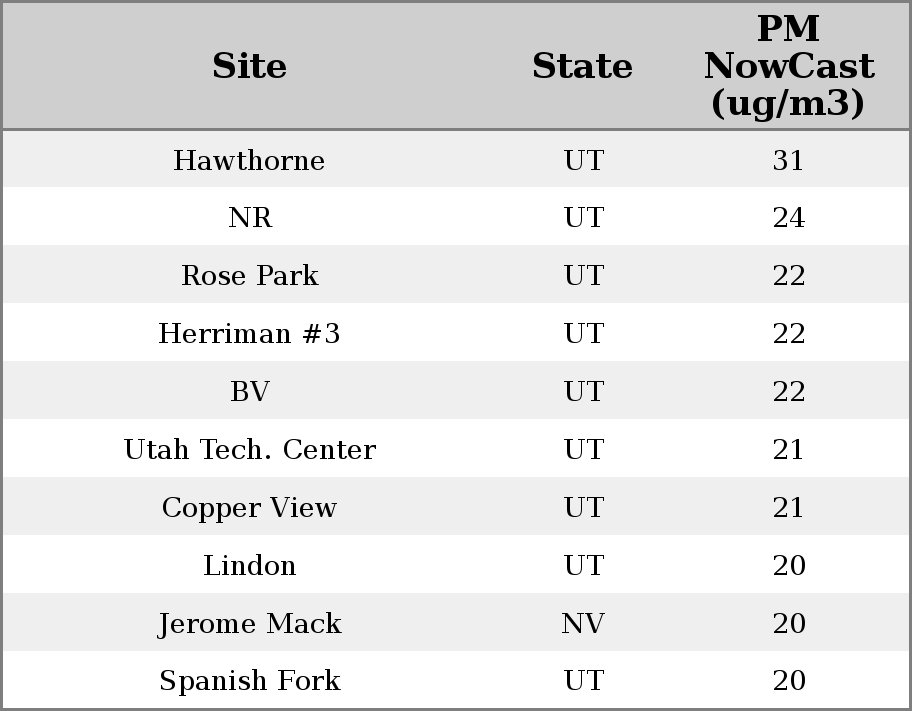912x711 pixels.
Task: Click the Spanish Fork site name
Action: tap(249, 681)
